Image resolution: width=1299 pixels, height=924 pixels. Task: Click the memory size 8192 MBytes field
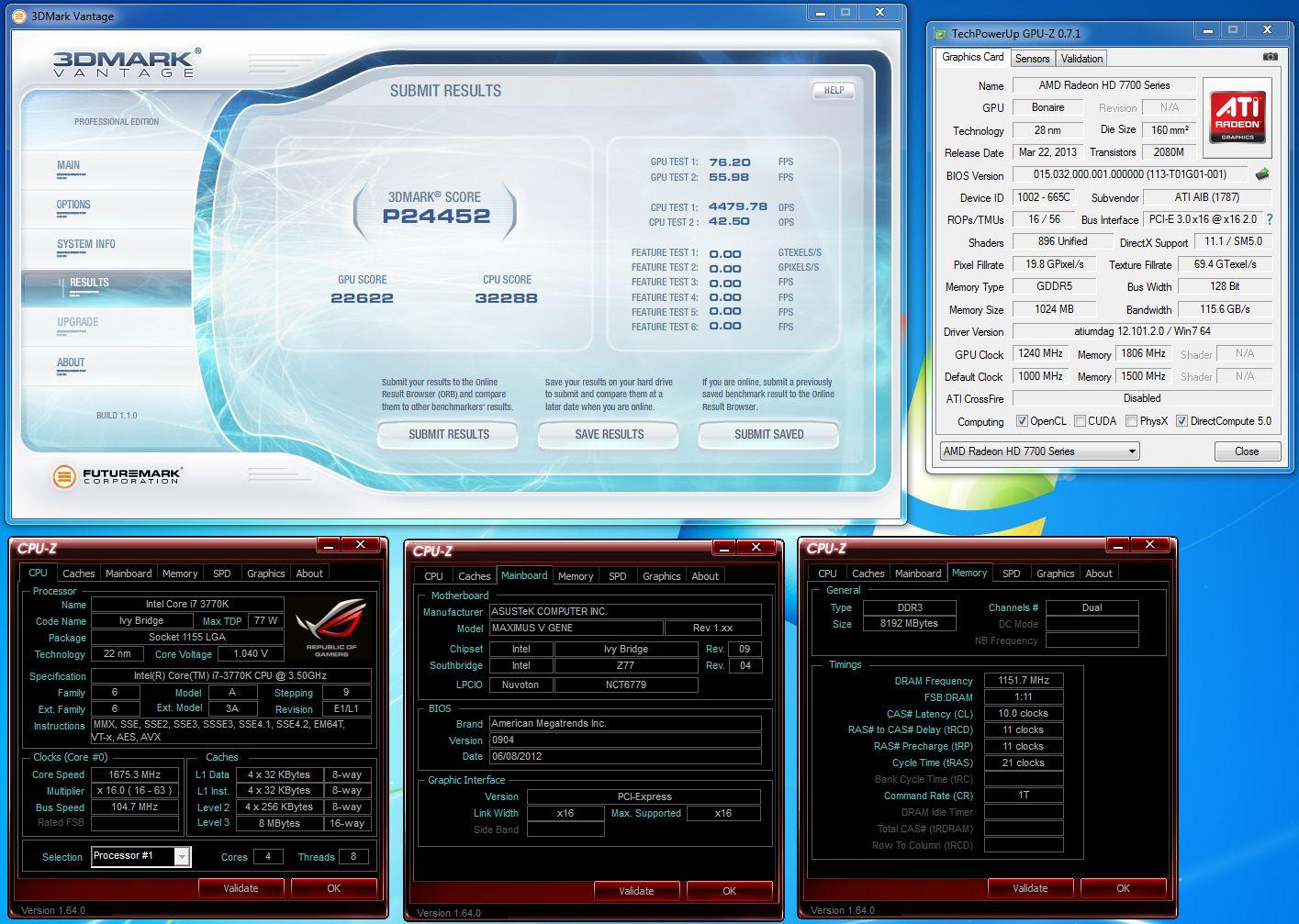(910, 624)
